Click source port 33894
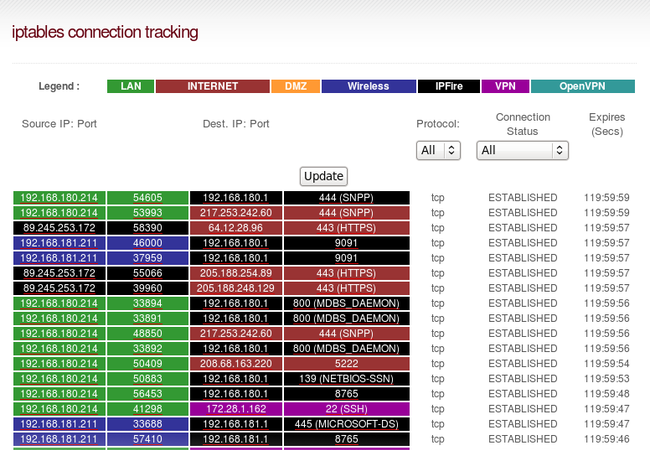 click(148, 303)
